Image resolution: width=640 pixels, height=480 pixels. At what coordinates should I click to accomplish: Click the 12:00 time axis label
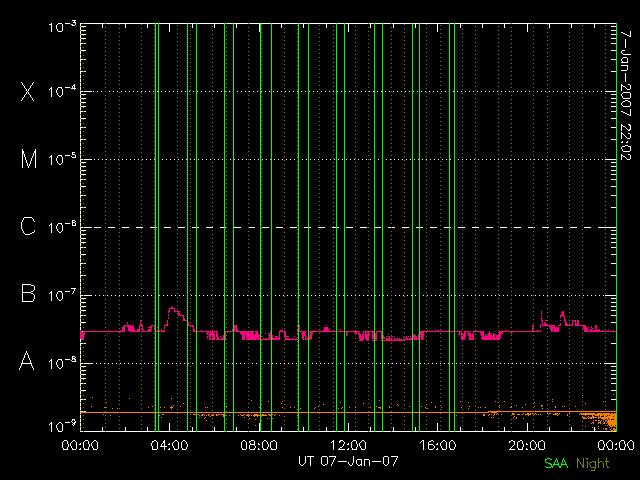(348, 445)
